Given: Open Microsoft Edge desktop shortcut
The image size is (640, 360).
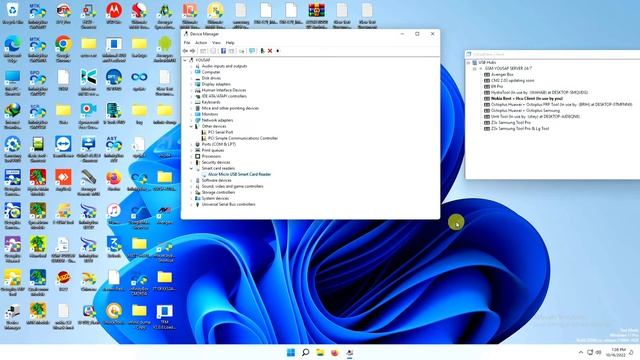Looking at the screenshot, I should tap(13, 48).
